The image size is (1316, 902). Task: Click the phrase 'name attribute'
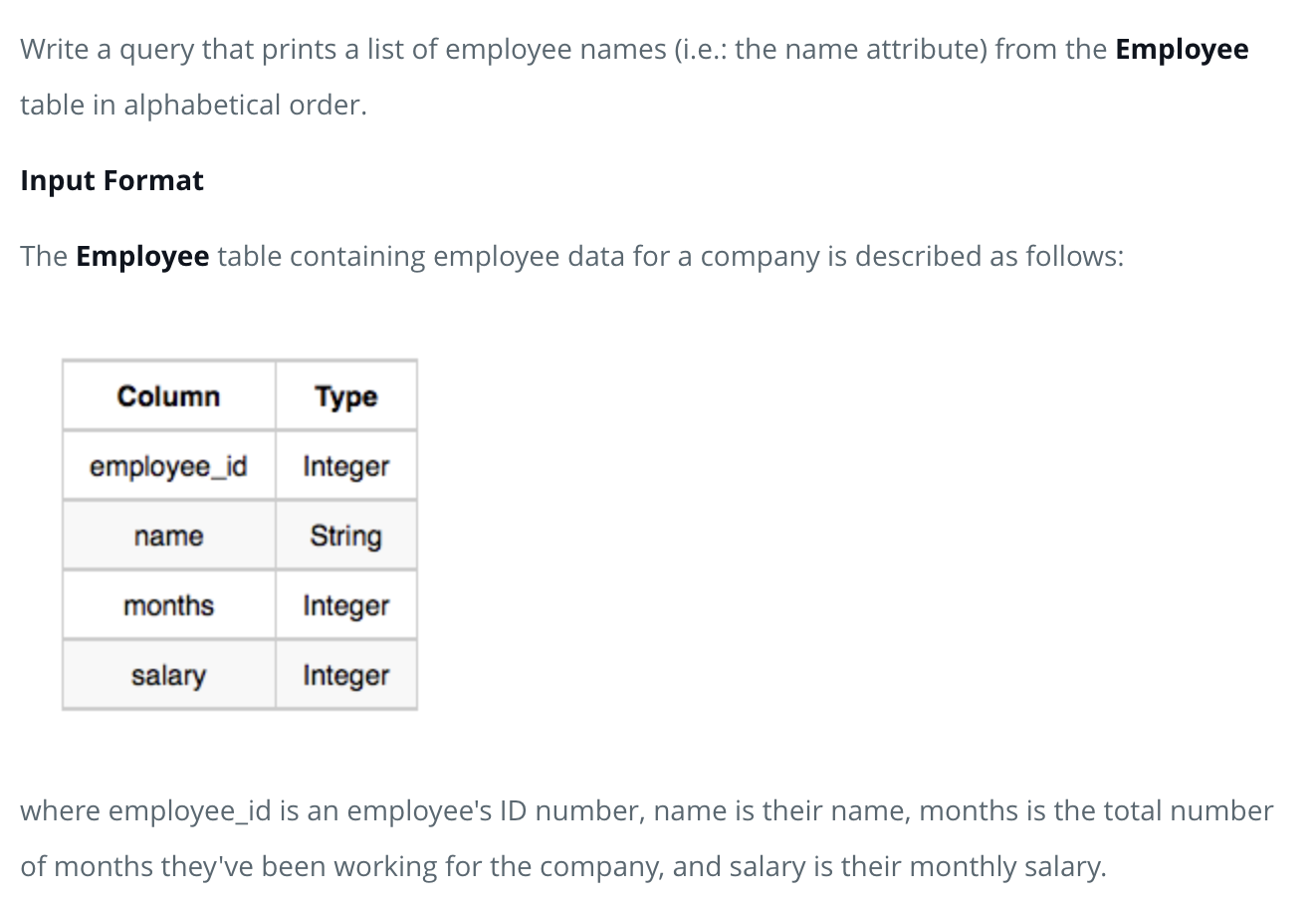pyautogui.click(x=882, y=50)
